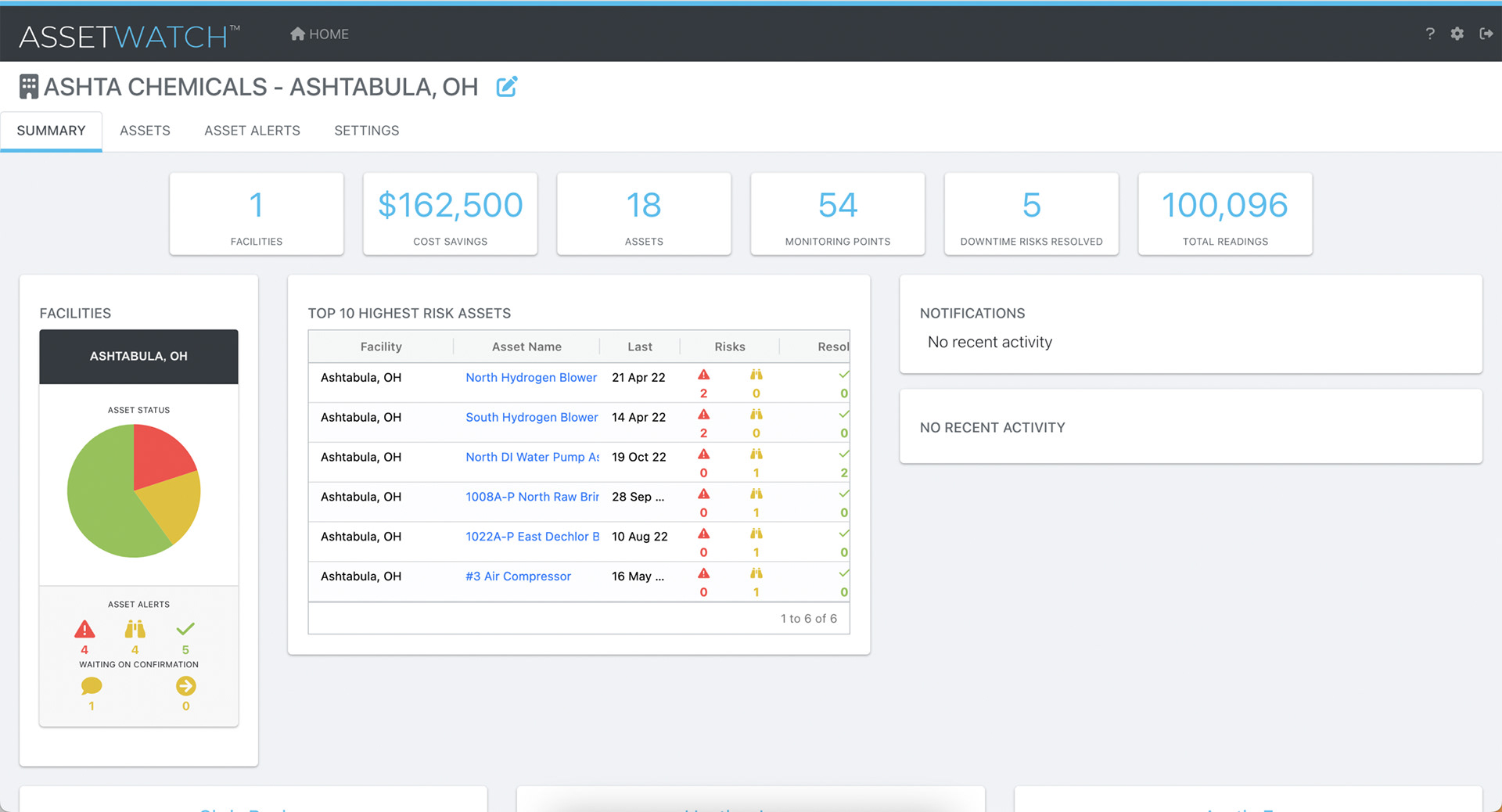Click the Ashtabula, OH facility header button
Image resolution: width=1502 pixels, height=812 pixels.
(x=138, y=356)
